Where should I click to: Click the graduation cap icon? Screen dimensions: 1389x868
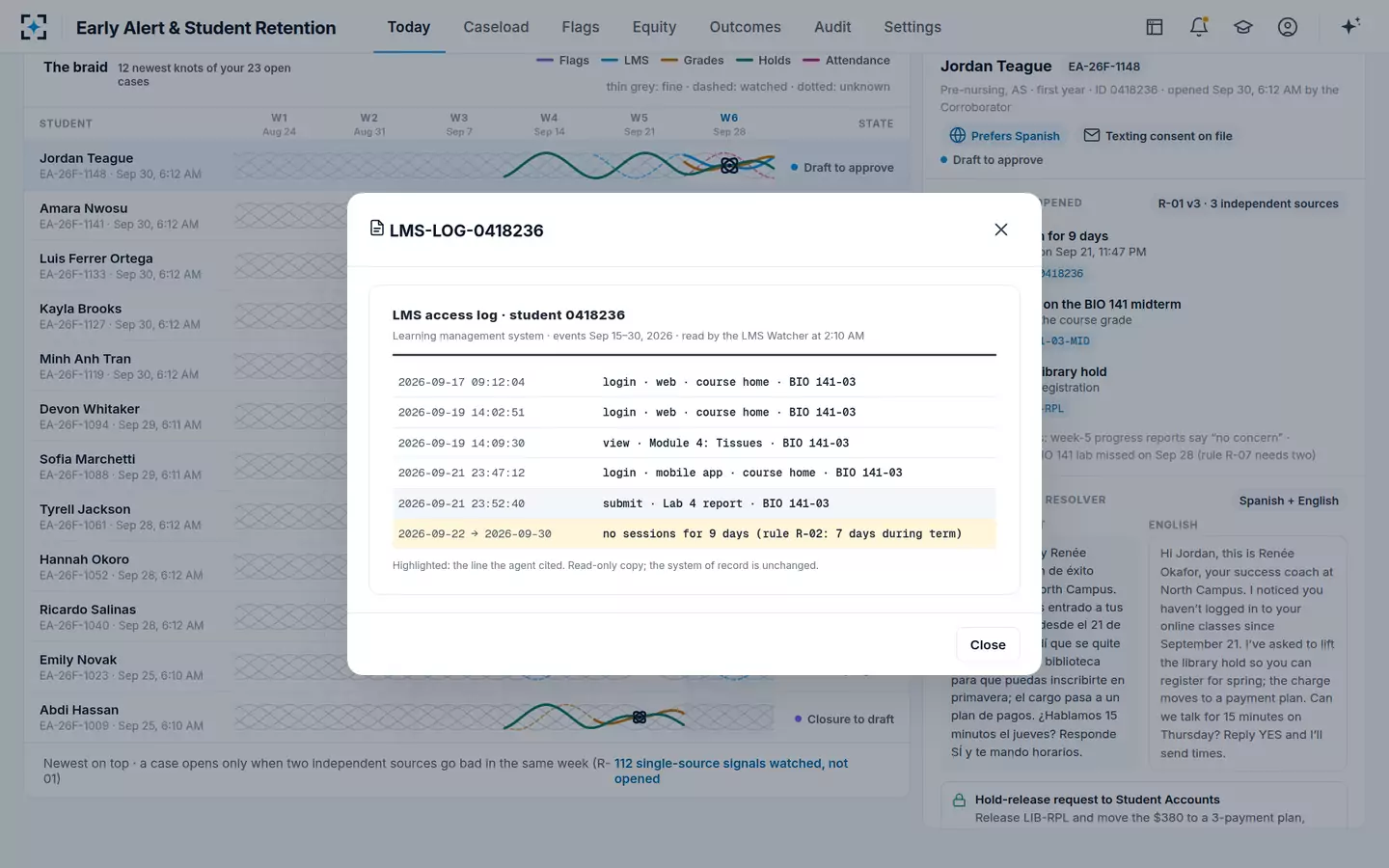pos(1243,27)
